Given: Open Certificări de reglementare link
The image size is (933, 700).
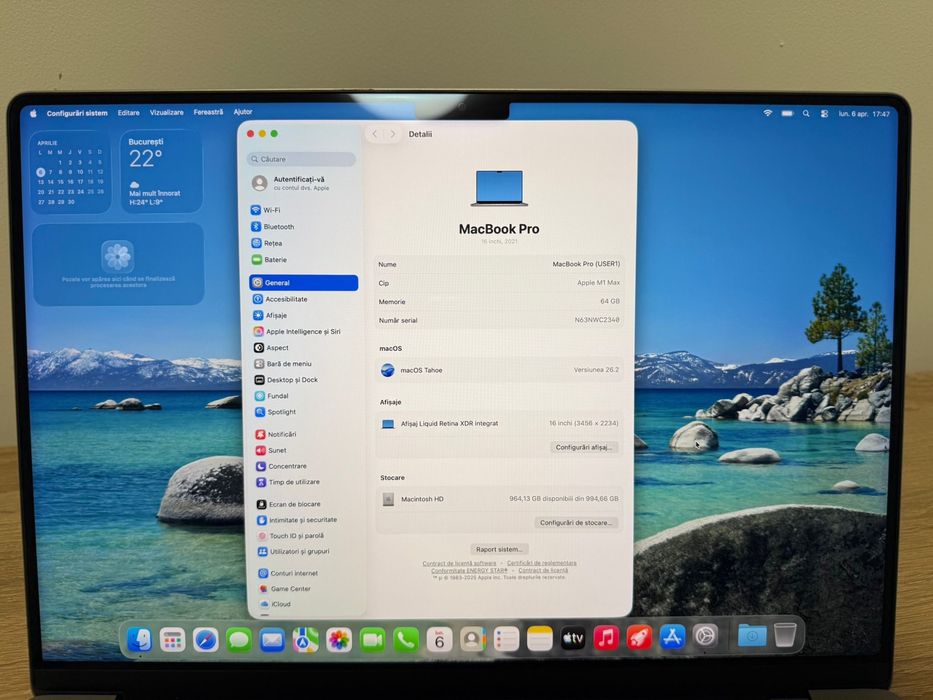Looking at the screenshot, I should pyautogui.click(x=541, y=563).
